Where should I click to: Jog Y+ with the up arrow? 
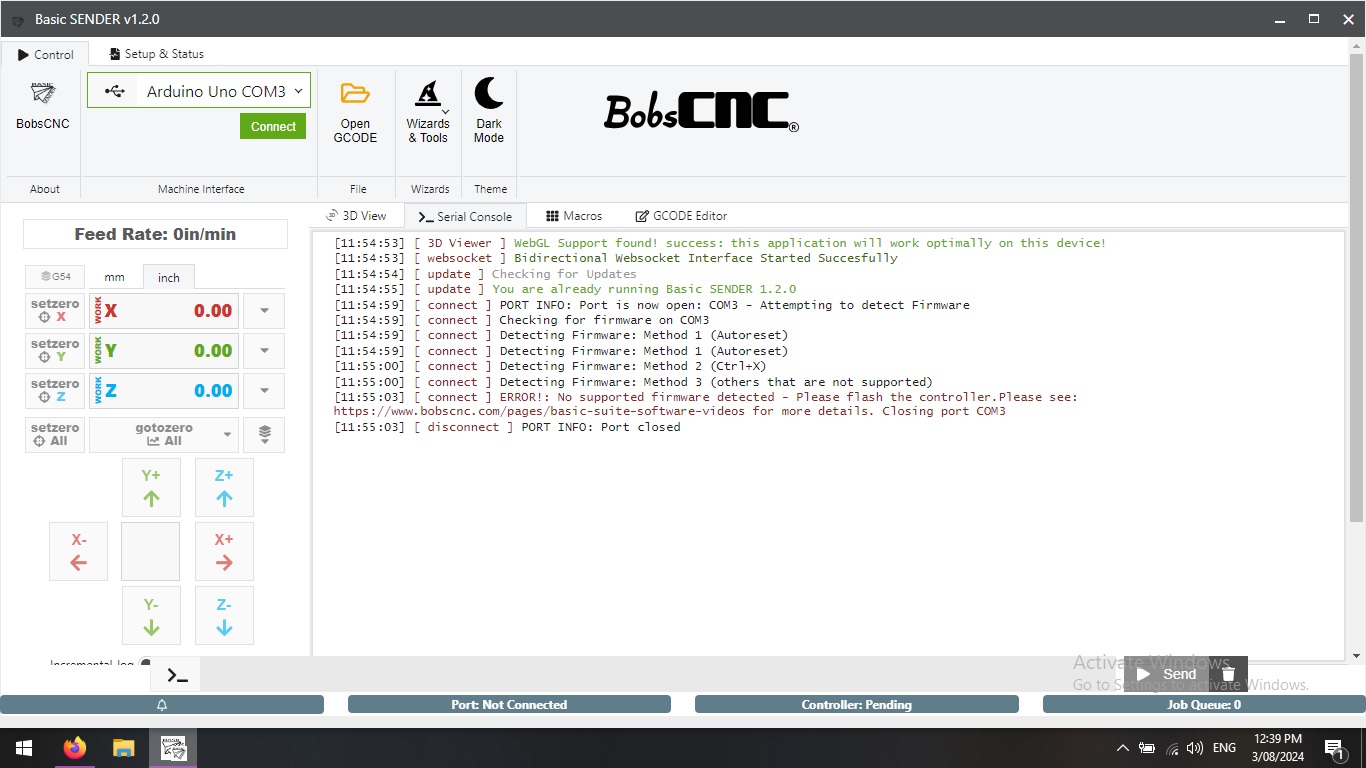151,487
